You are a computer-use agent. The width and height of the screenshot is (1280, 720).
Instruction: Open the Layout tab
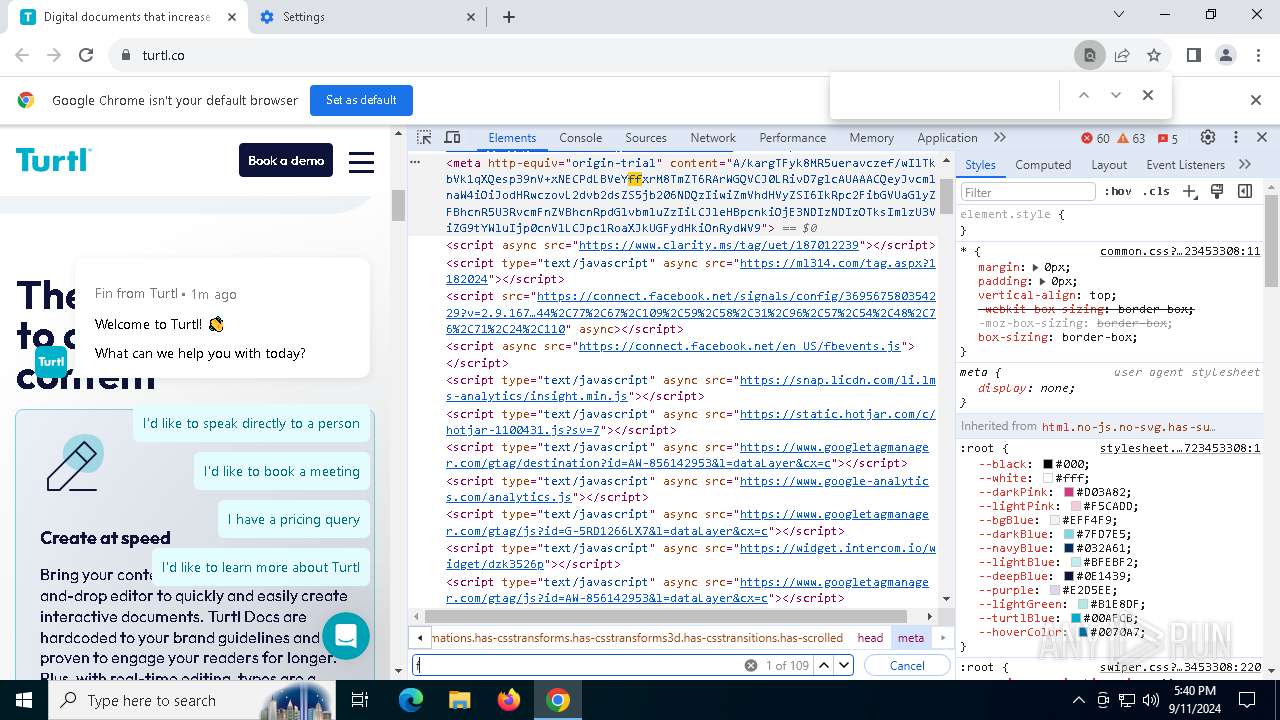1109,165
